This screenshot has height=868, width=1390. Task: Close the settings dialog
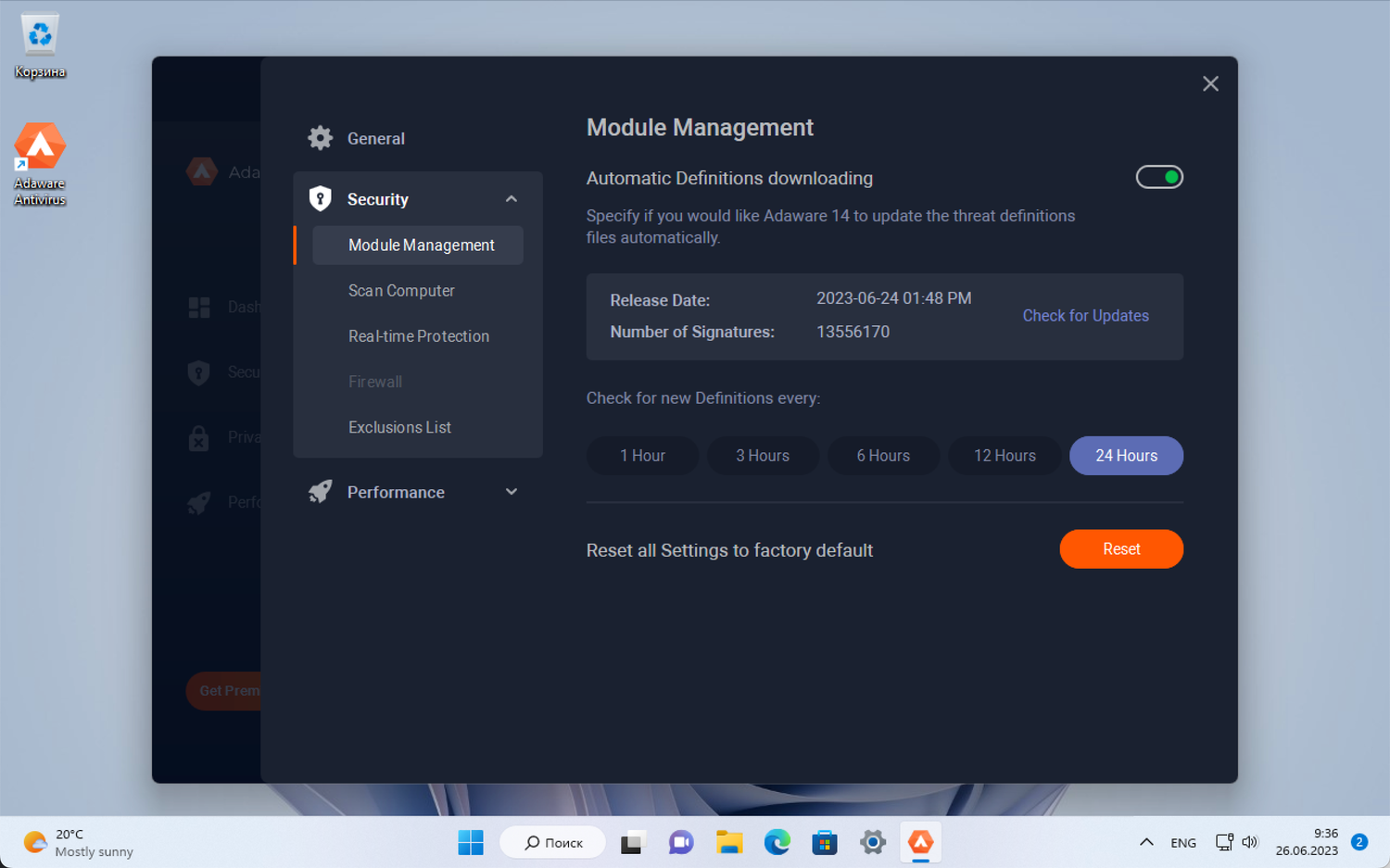(x=1210, y=83)
